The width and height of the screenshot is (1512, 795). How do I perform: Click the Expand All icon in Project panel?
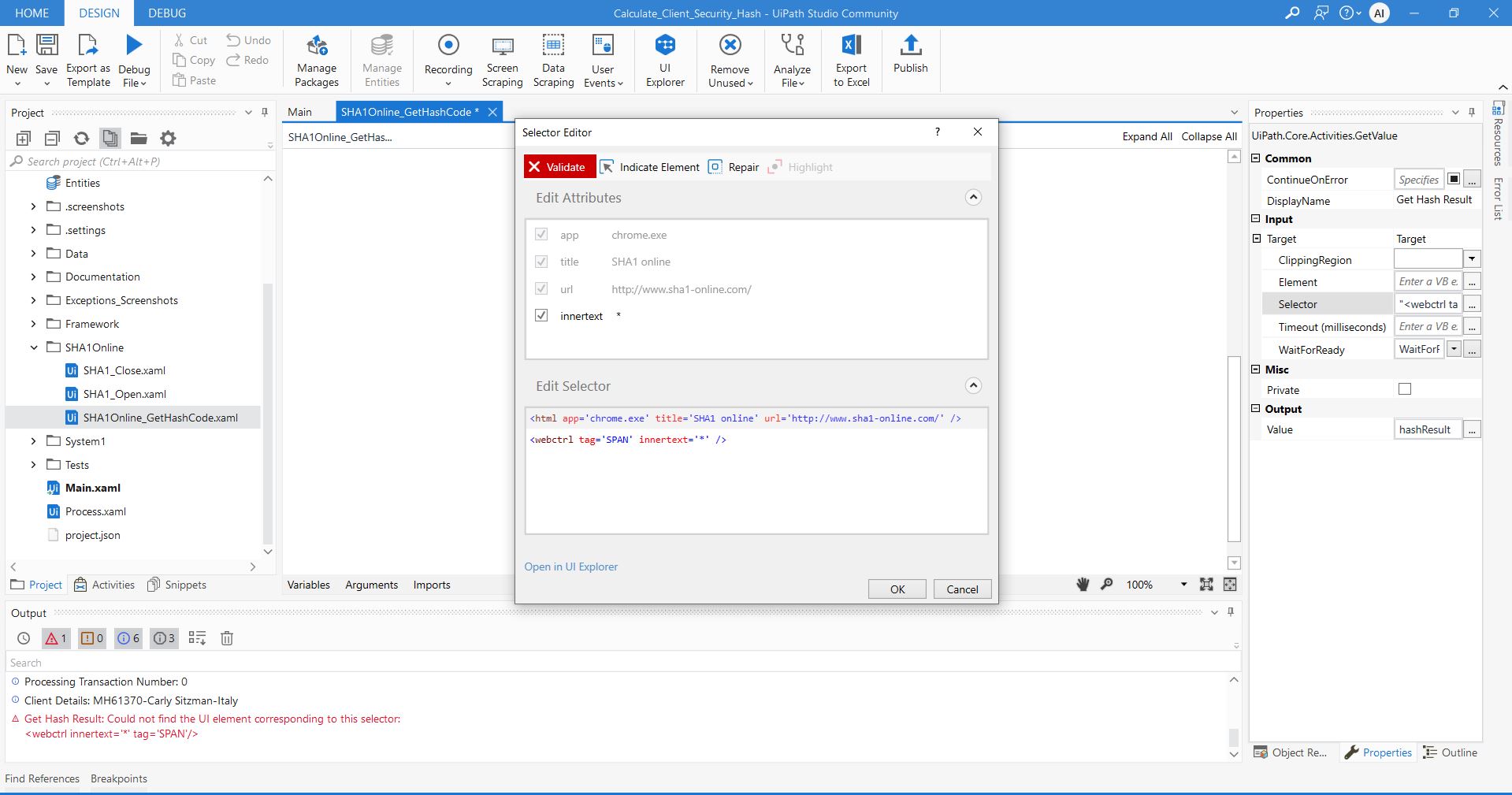click(x=24, y=139)
